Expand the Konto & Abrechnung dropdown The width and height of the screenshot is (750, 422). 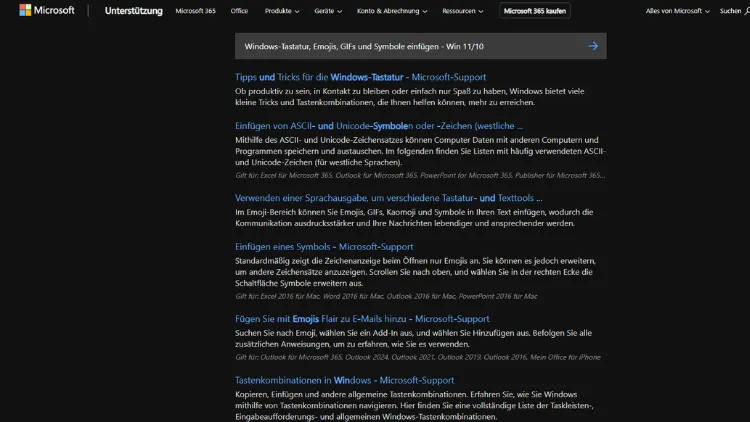(x=392, y=11)
